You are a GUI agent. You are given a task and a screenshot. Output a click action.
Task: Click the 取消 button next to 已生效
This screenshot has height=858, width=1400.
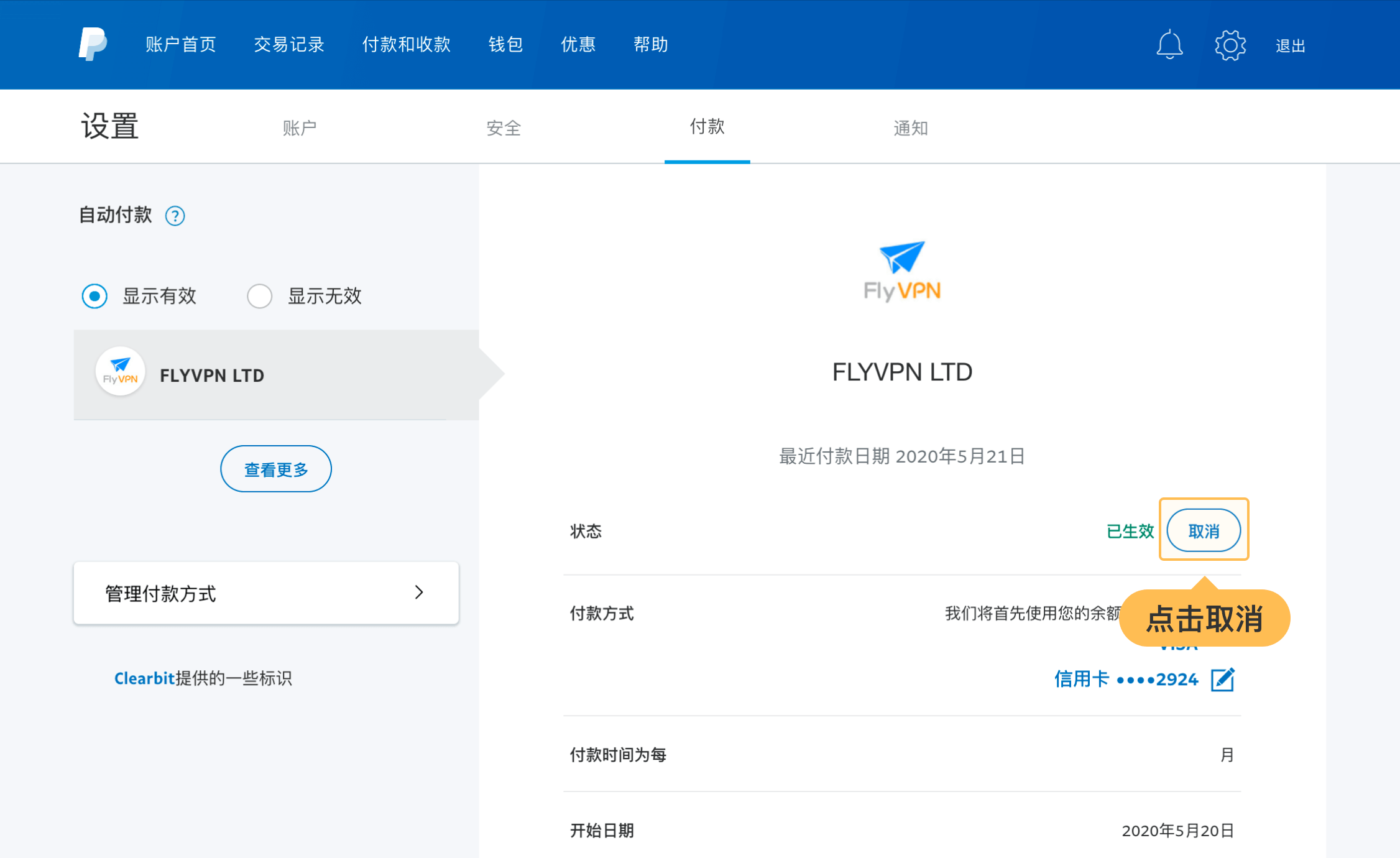click(1204, 531)
